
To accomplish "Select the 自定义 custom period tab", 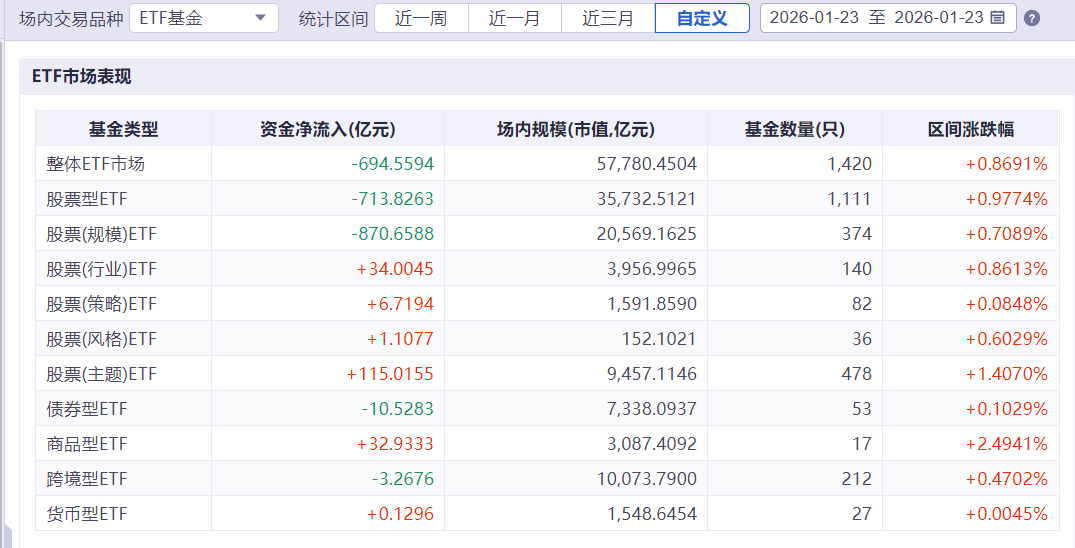I will coord(702,18).
